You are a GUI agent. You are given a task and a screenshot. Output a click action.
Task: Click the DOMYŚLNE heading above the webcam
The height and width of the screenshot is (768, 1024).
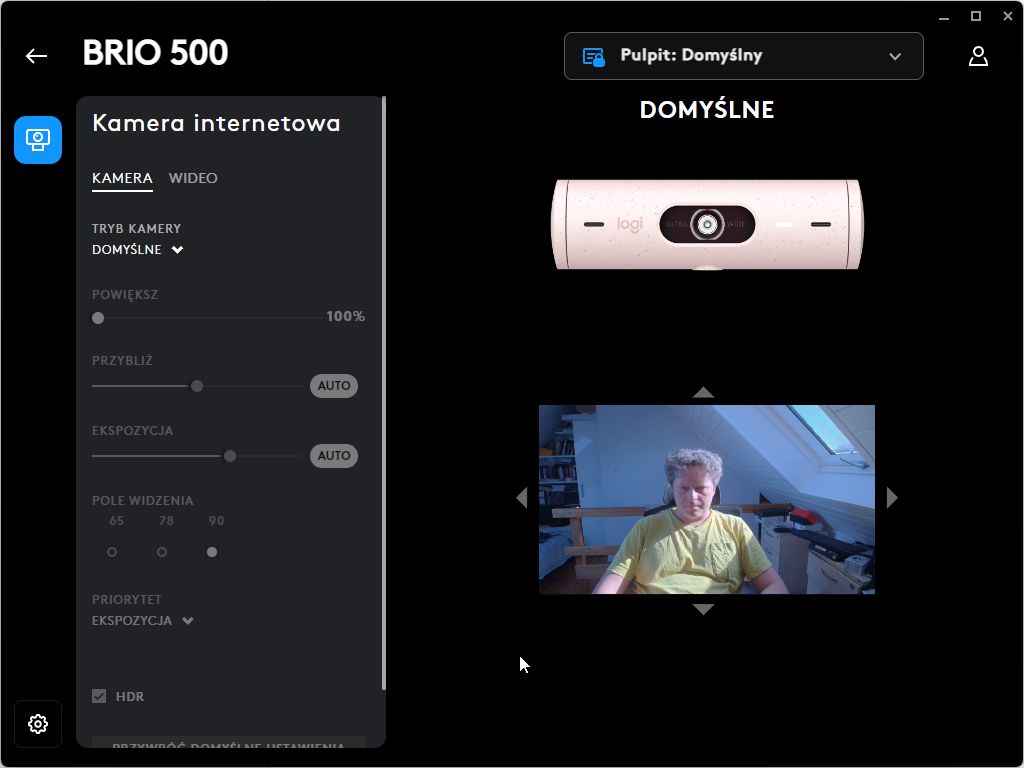coord(707,110)
